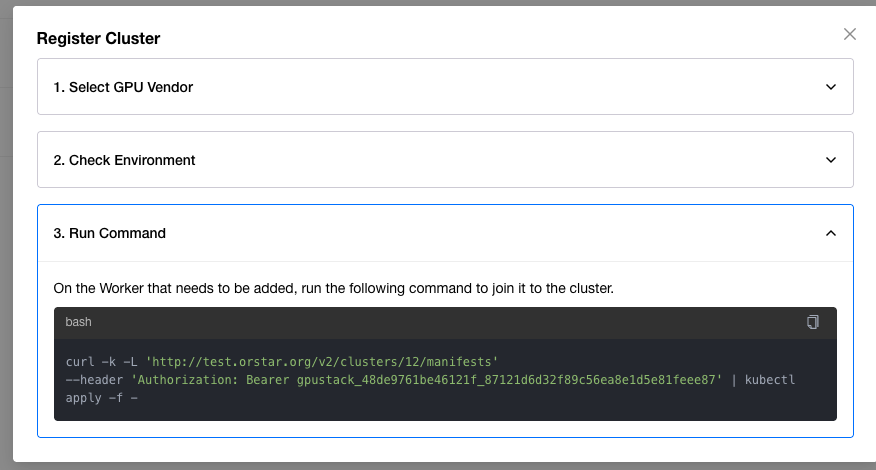This screenshot has width=876, height=470.
Task: Expand the Check Environment chevron arrow
Action: point(831,160)
